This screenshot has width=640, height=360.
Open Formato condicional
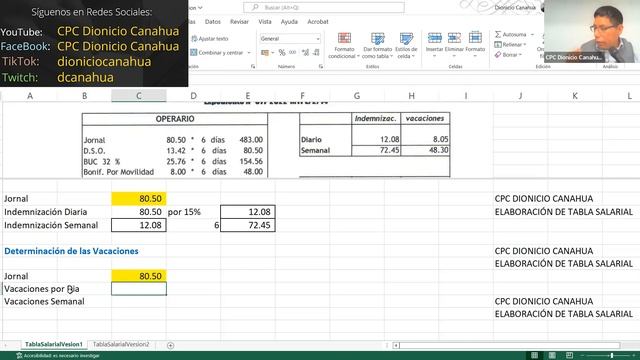344,45
